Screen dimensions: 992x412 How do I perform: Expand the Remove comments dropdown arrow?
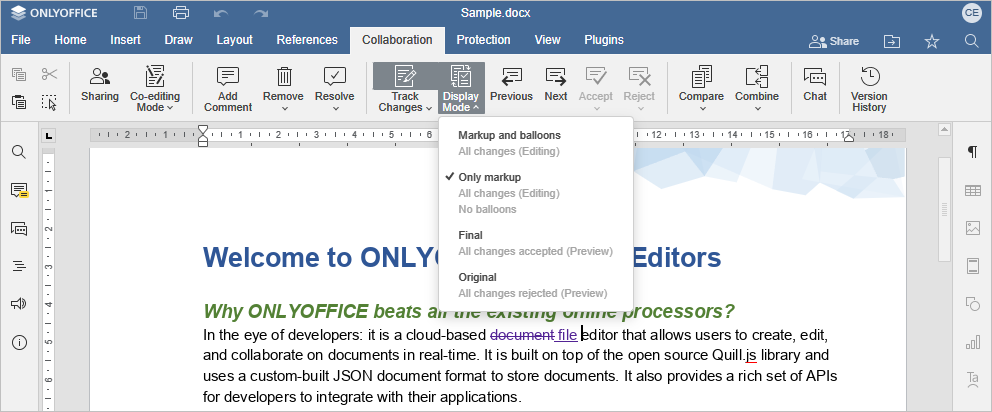click(x=284, y=108)
